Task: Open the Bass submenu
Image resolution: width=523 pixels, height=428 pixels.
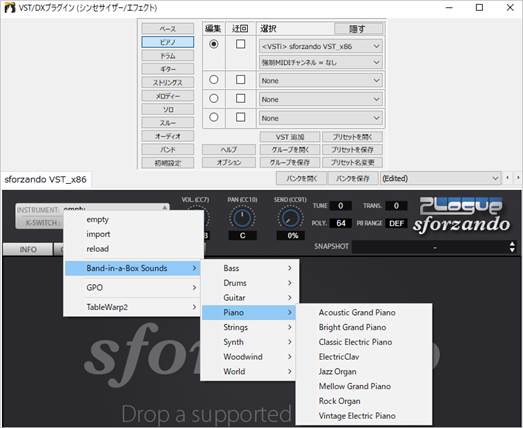Action: click(249, 268)
